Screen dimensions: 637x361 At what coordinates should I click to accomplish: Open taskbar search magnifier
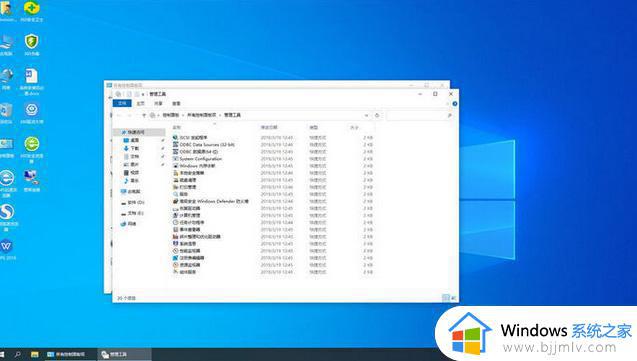click(17, 354)
